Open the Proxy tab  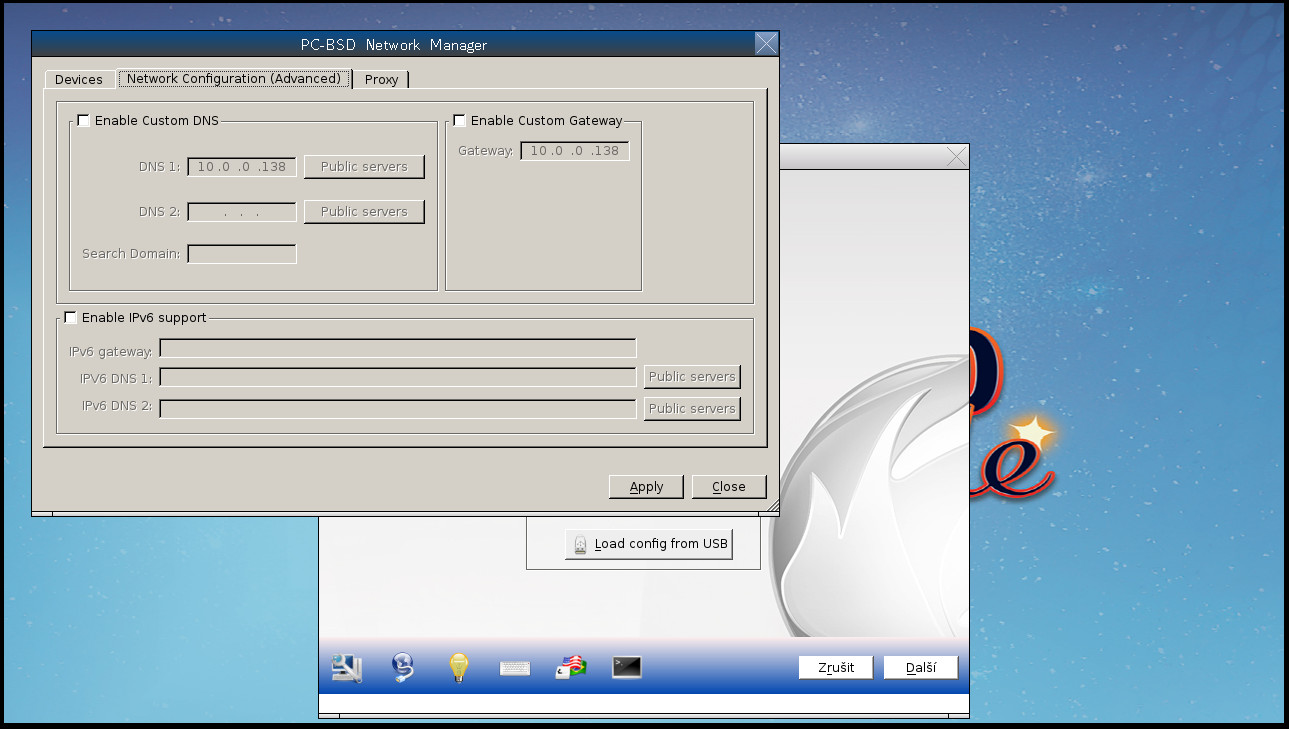[382, 79]
